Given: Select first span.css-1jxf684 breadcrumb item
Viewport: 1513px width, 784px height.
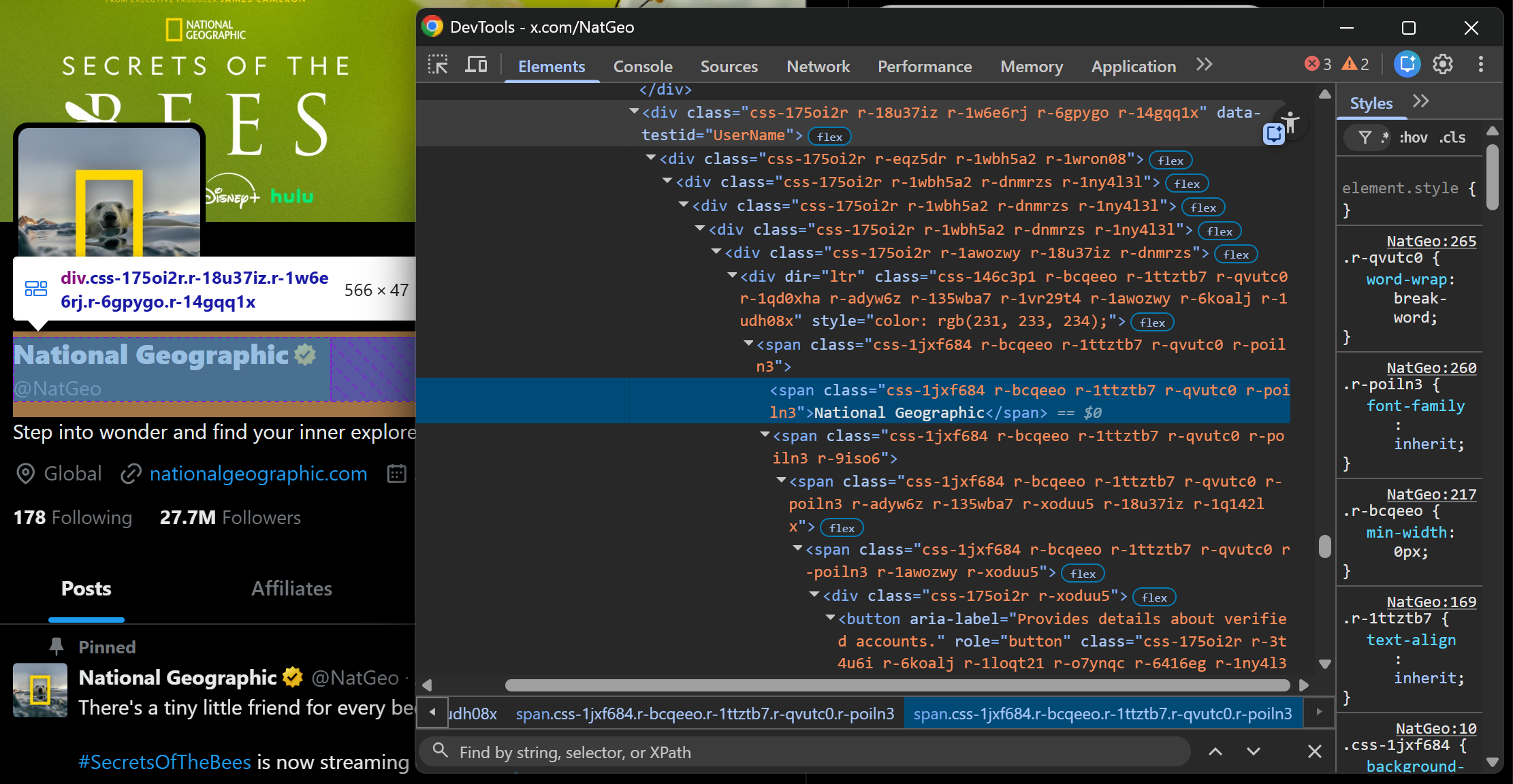Looking at the screenshot, I should tap(705, 713).
